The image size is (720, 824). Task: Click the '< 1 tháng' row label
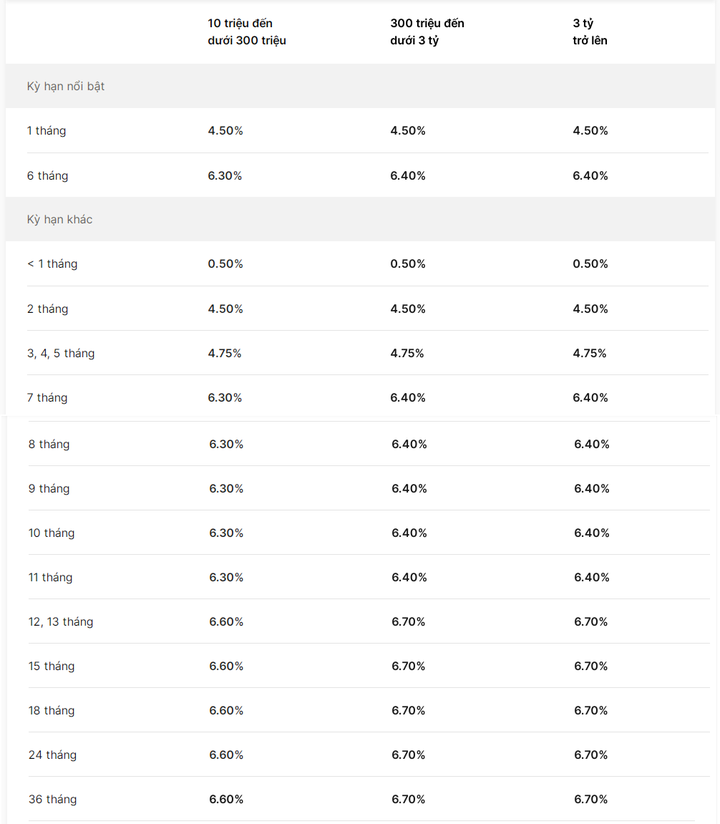[x=52, y=264]
